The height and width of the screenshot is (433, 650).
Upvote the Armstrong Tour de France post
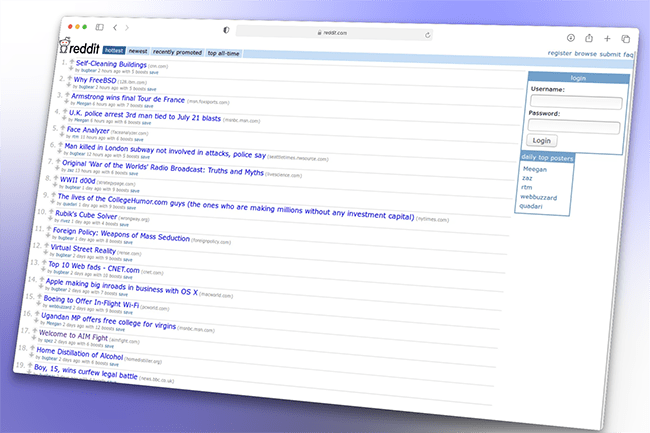(x=67, y=95)
